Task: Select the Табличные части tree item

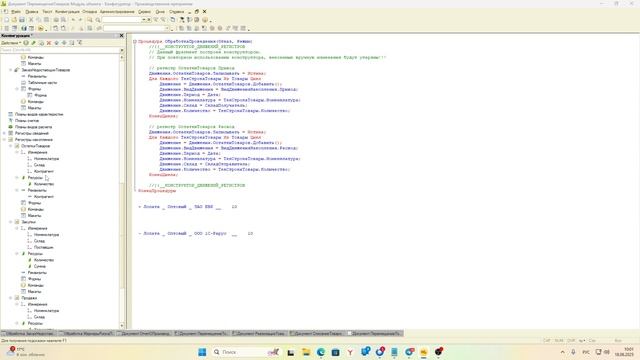Action: point(42,82)
